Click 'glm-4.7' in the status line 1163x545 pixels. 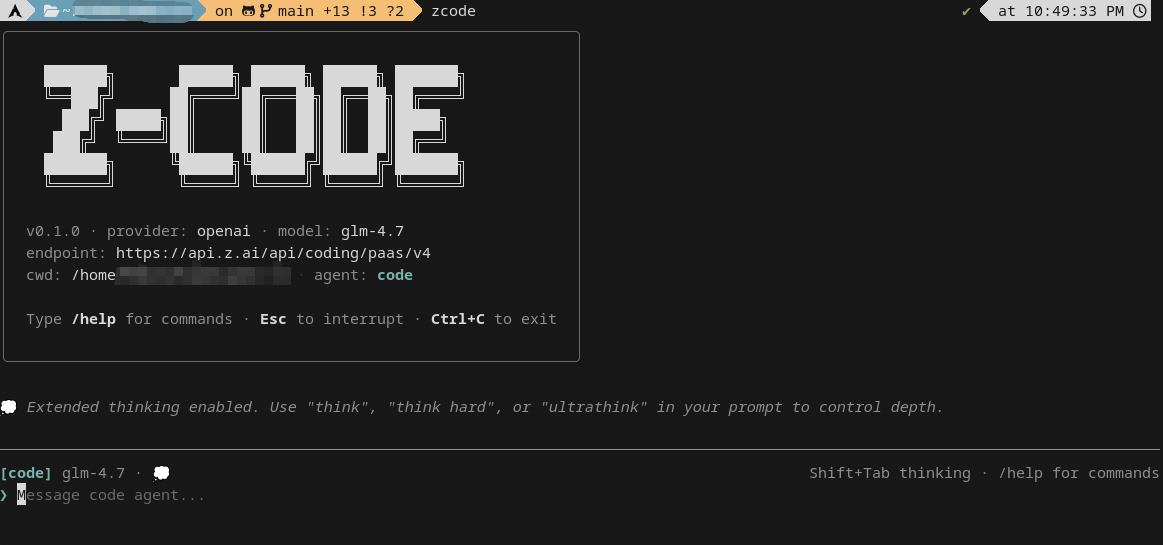[93, 473]
